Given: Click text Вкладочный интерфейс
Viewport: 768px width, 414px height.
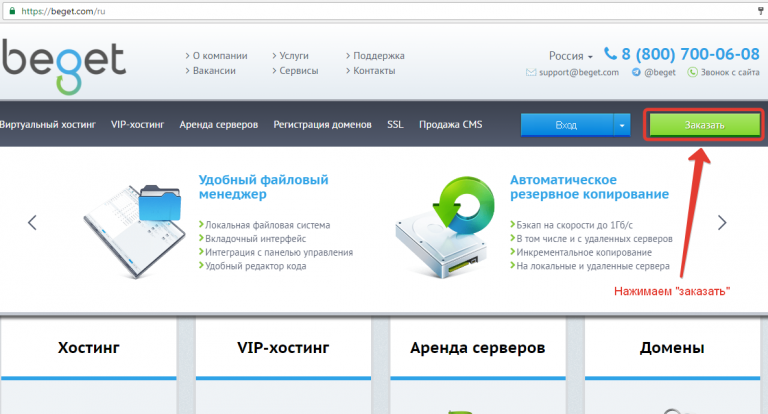Looking at the screenshot, I should click(255, 239).
